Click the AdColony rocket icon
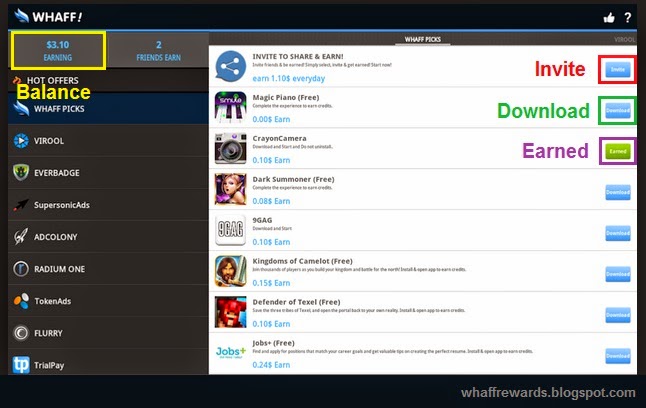This screenshot has width=646, height=408. [21, 237]
